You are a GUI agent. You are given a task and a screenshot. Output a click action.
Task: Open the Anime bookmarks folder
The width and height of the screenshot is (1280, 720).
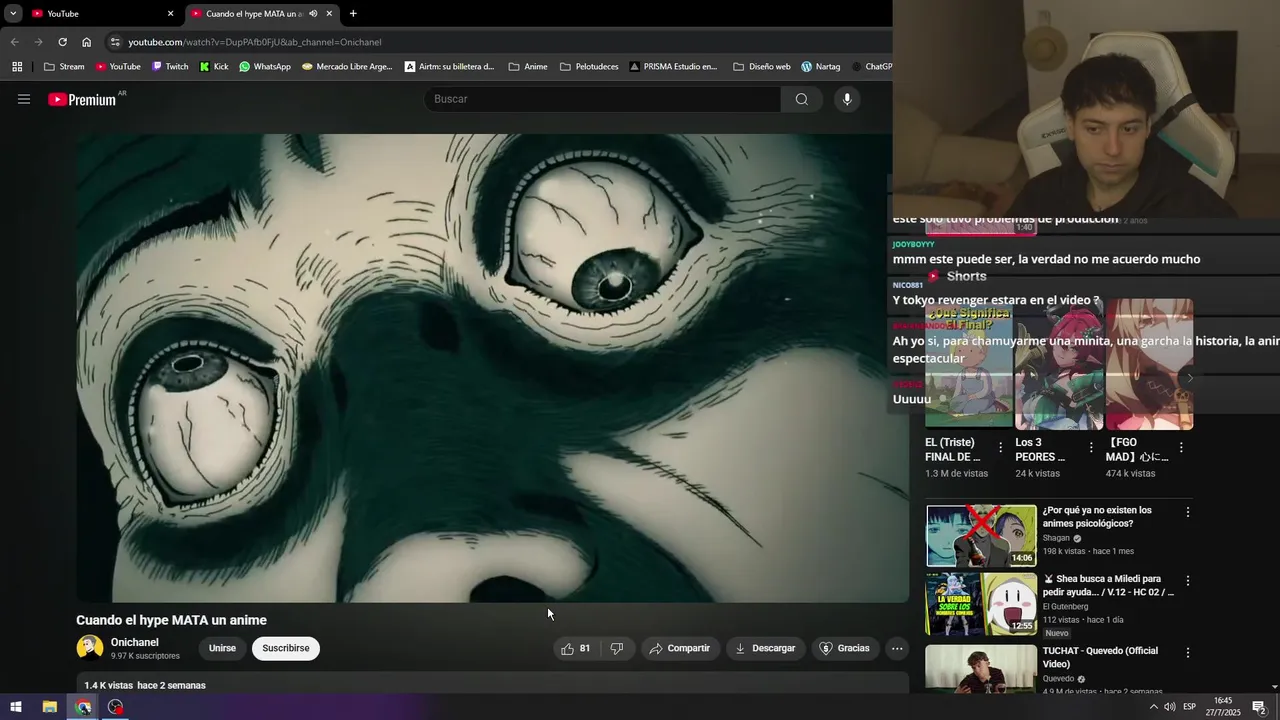point(528,67)
